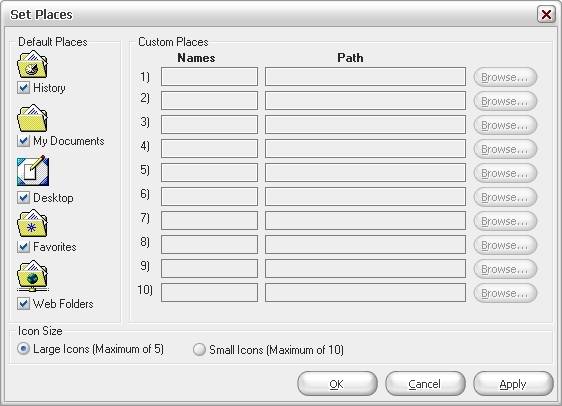Image resolution: width=562 pixels, height=406 pixels.
Task: Uncheck the History checkbox
Action: (23, 88)
